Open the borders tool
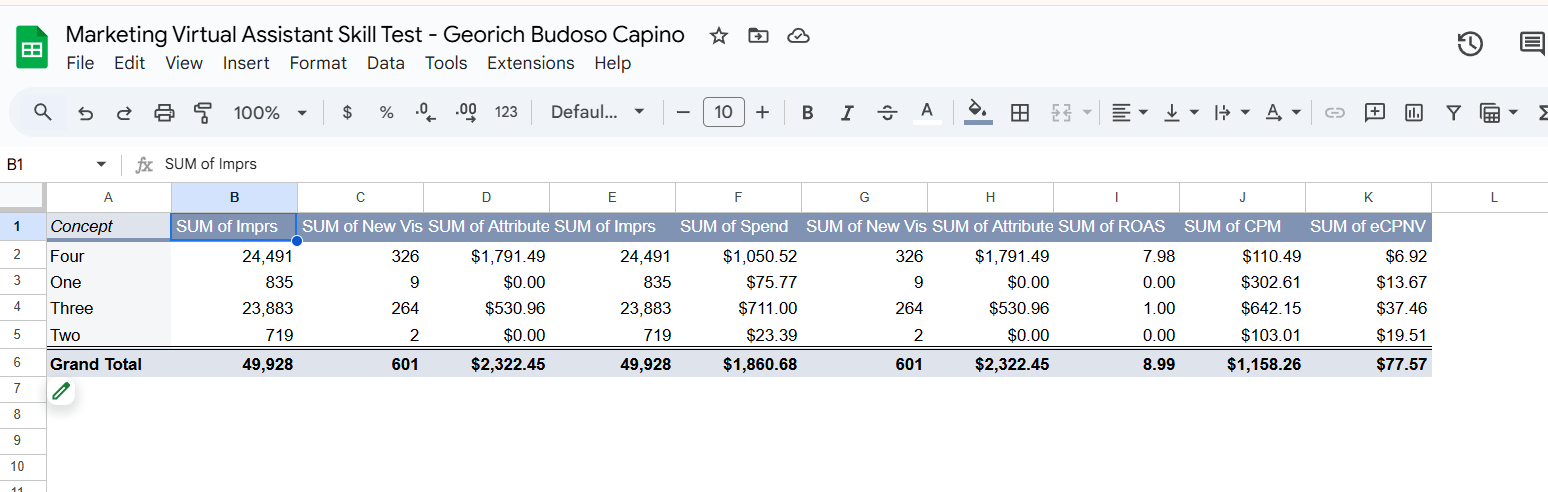The width and height of the screenshot is (1548, 492). coord(1020,113)
